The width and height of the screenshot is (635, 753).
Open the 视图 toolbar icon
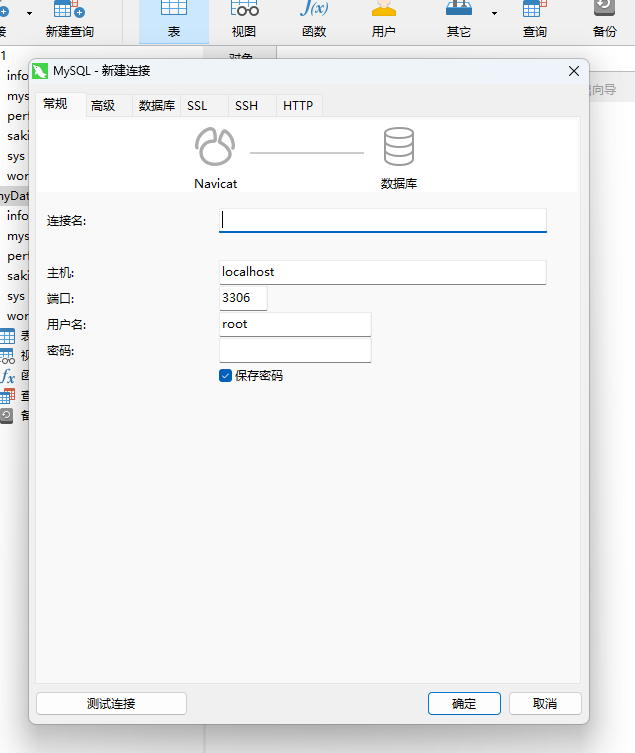click(244, 20)
